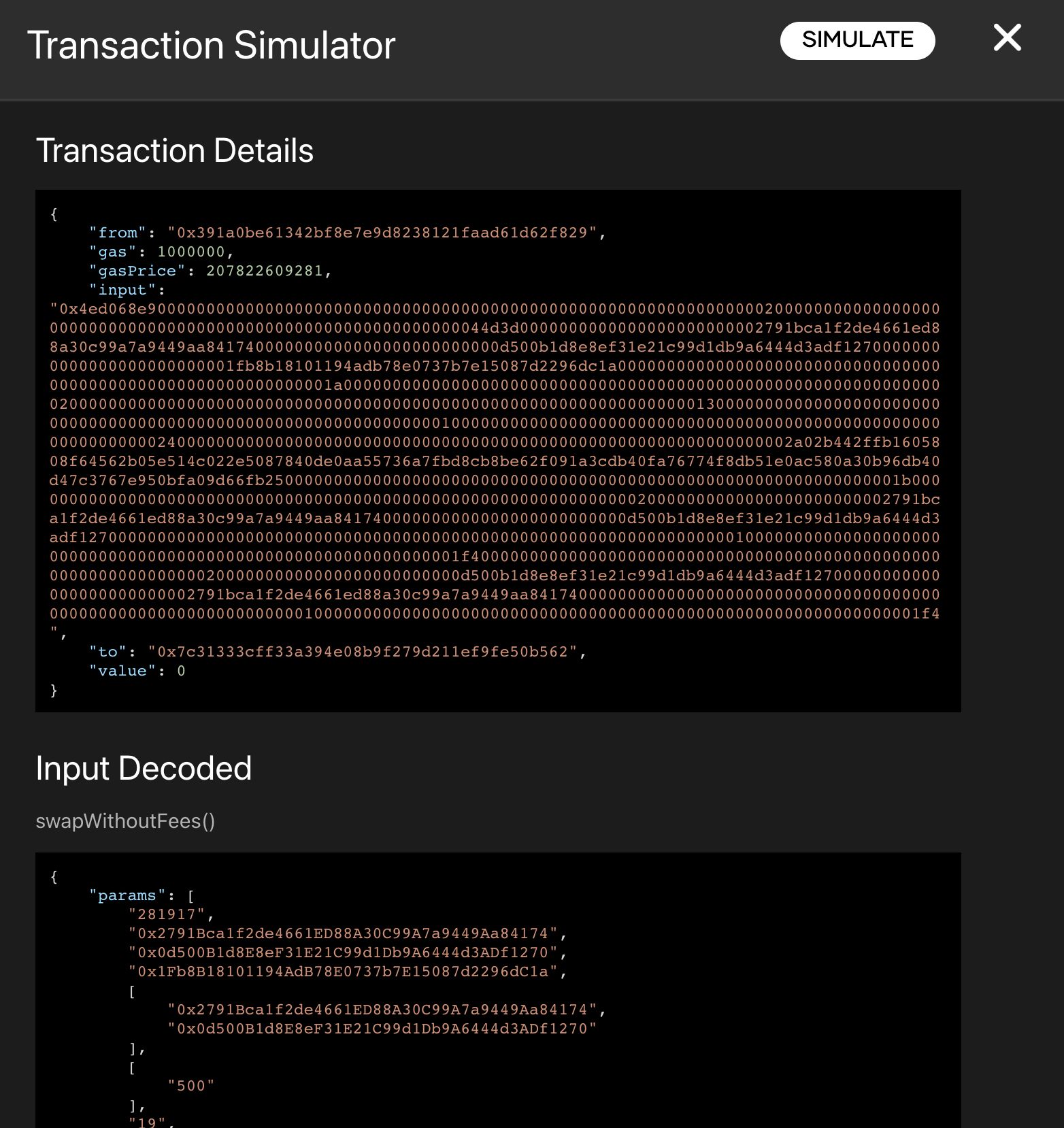This screenshot has width=1064, height=1128.
Task: Click the Input Decoded heading
Action: [144, 768]
